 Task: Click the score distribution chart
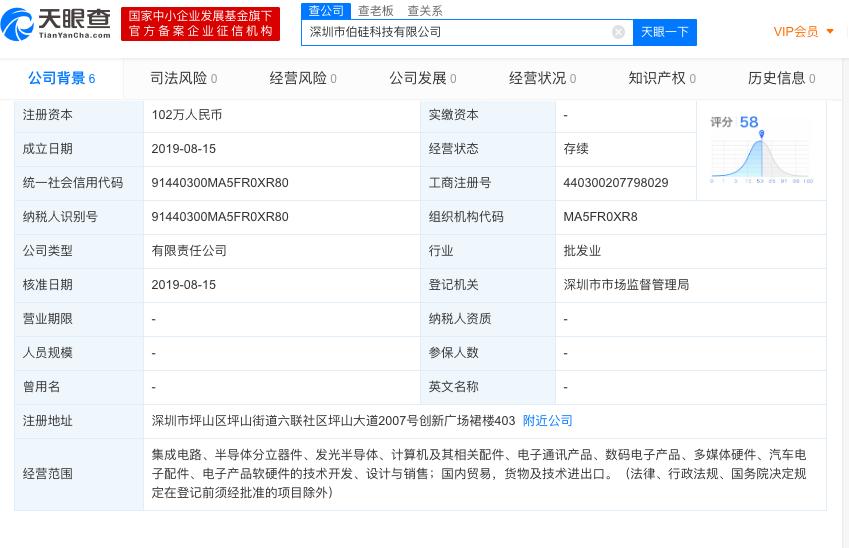click(762, 159)
